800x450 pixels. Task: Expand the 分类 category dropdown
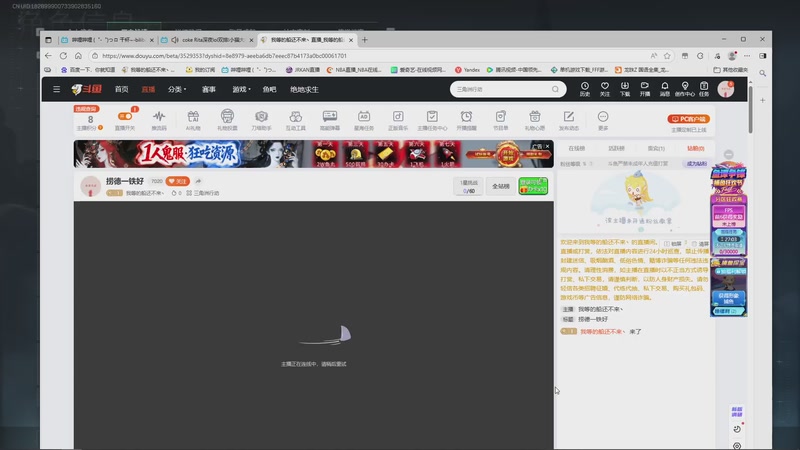(x=177, y=89)
